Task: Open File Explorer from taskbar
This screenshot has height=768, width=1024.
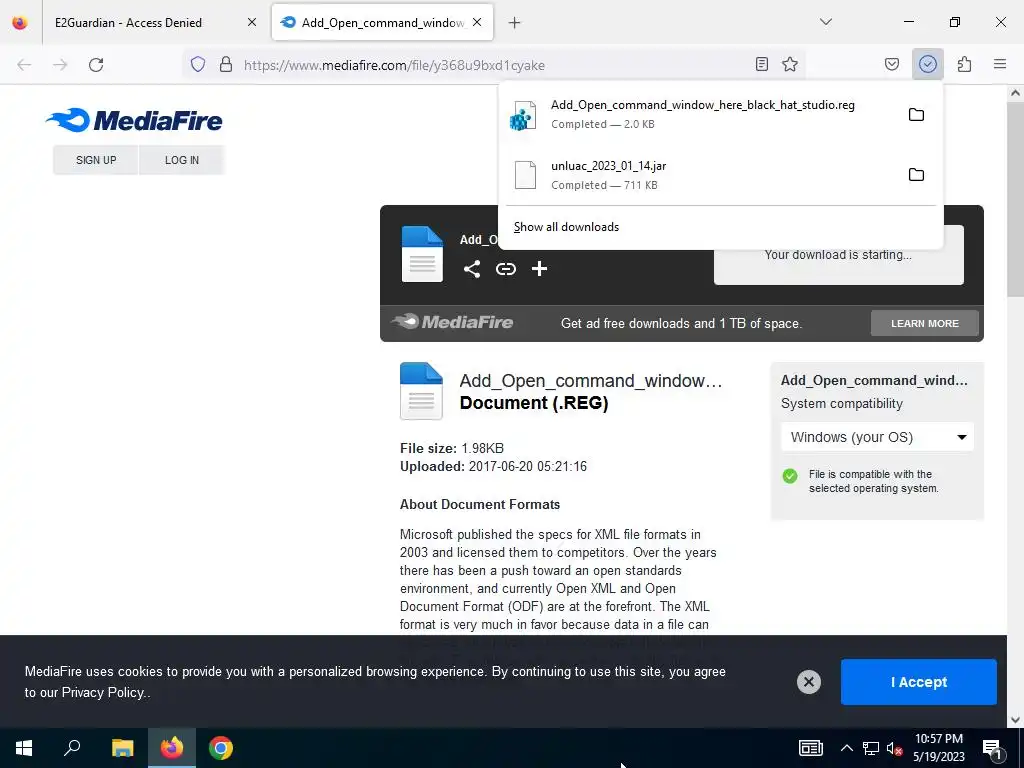Action: pyautogui.click(x=122, y=748)
